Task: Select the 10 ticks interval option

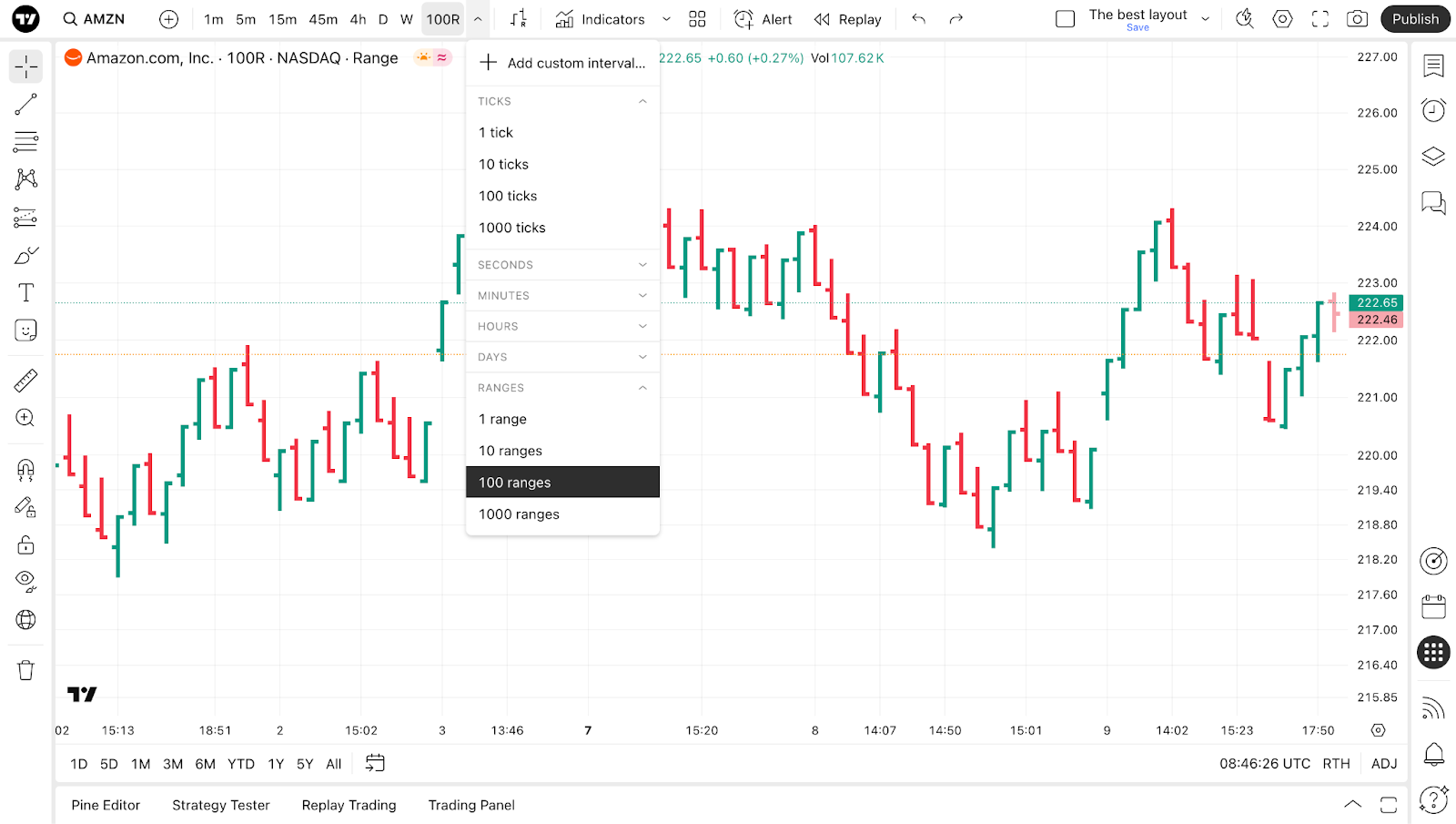Action: point(503,164)
